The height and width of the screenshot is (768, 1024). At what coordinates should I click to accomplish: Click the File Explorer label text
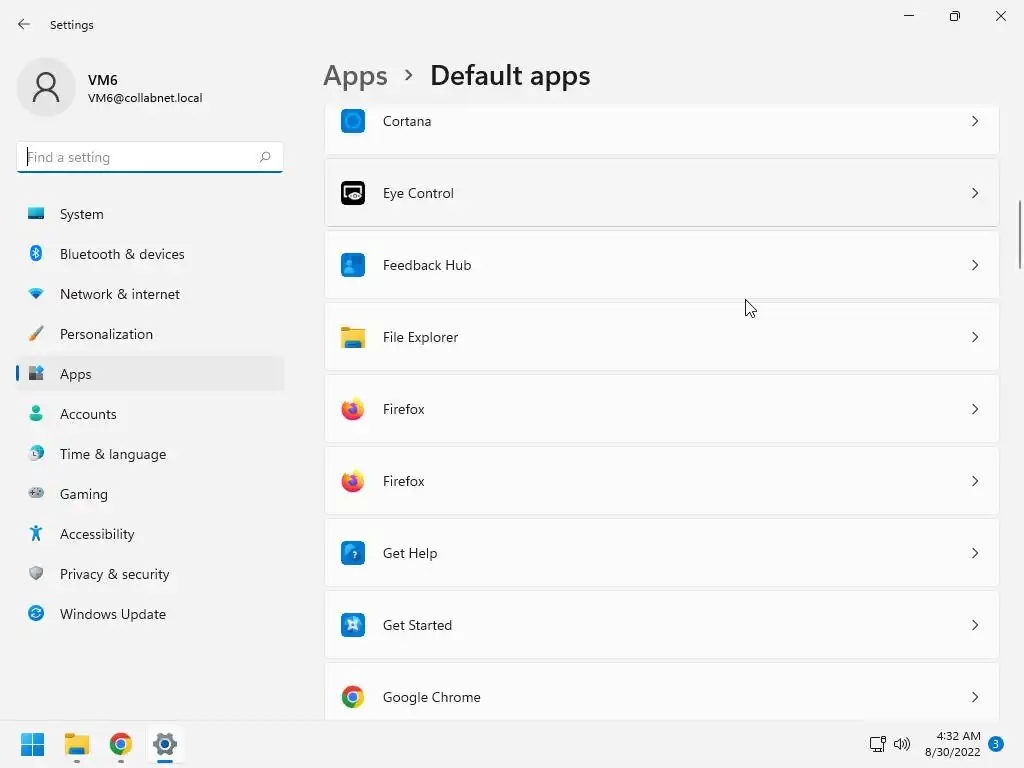[421, 337]
